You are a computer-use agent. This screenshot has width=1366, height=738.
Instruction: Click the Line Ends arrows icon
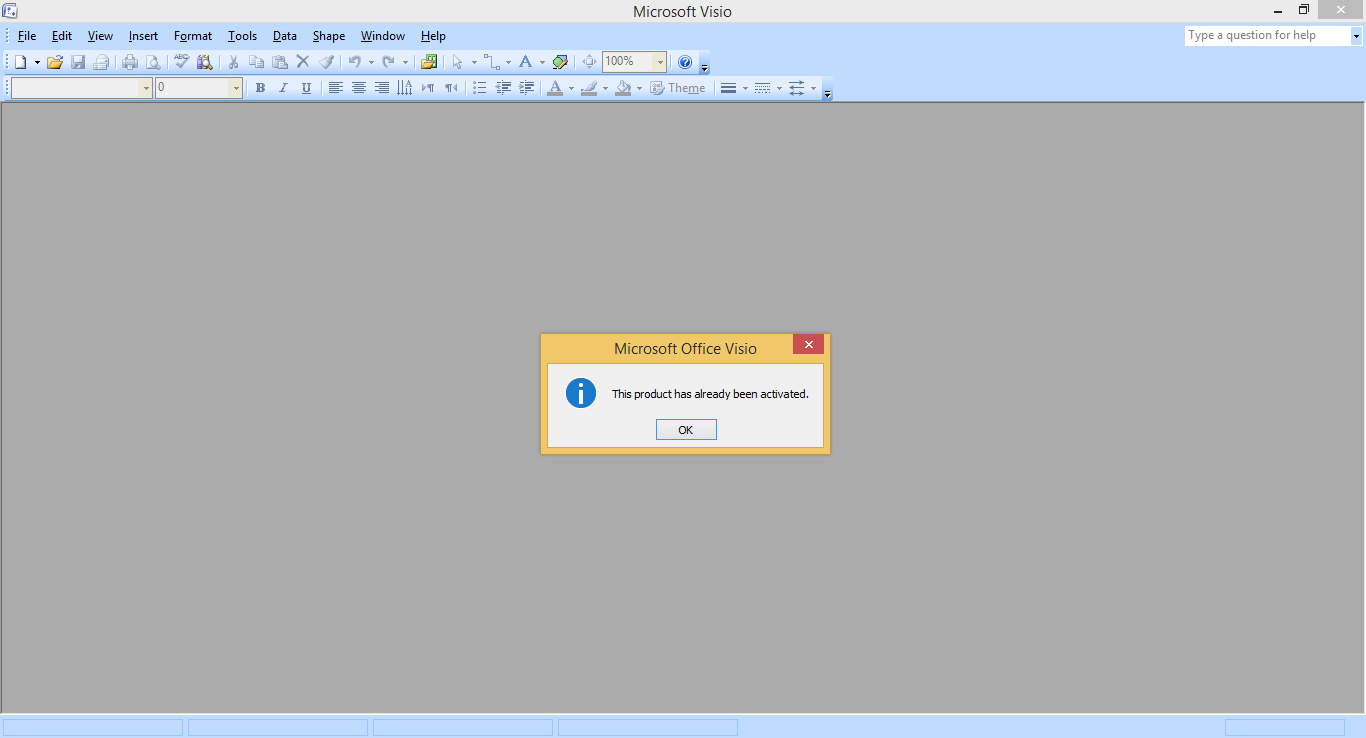[x=797, y=88]
